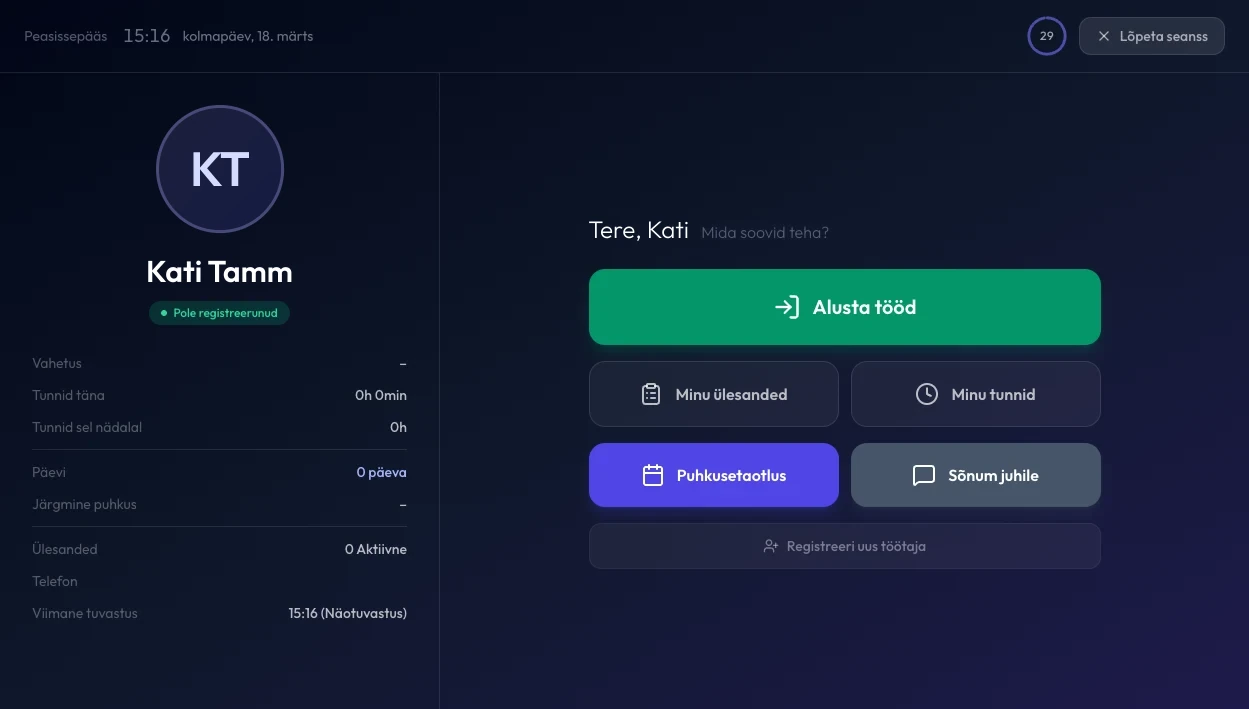
Task: Start work with the Alusta tööd button
Action: (845, 307)
